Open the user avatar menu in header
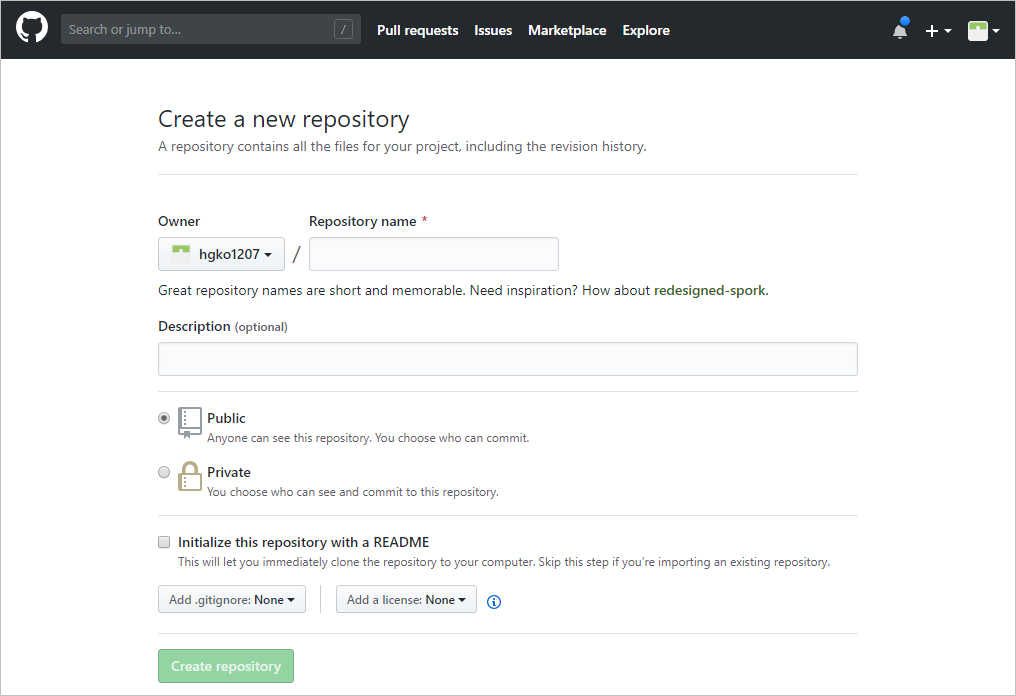The width and height of the screenshot is (1016, 696). click(x=983, y=30)
